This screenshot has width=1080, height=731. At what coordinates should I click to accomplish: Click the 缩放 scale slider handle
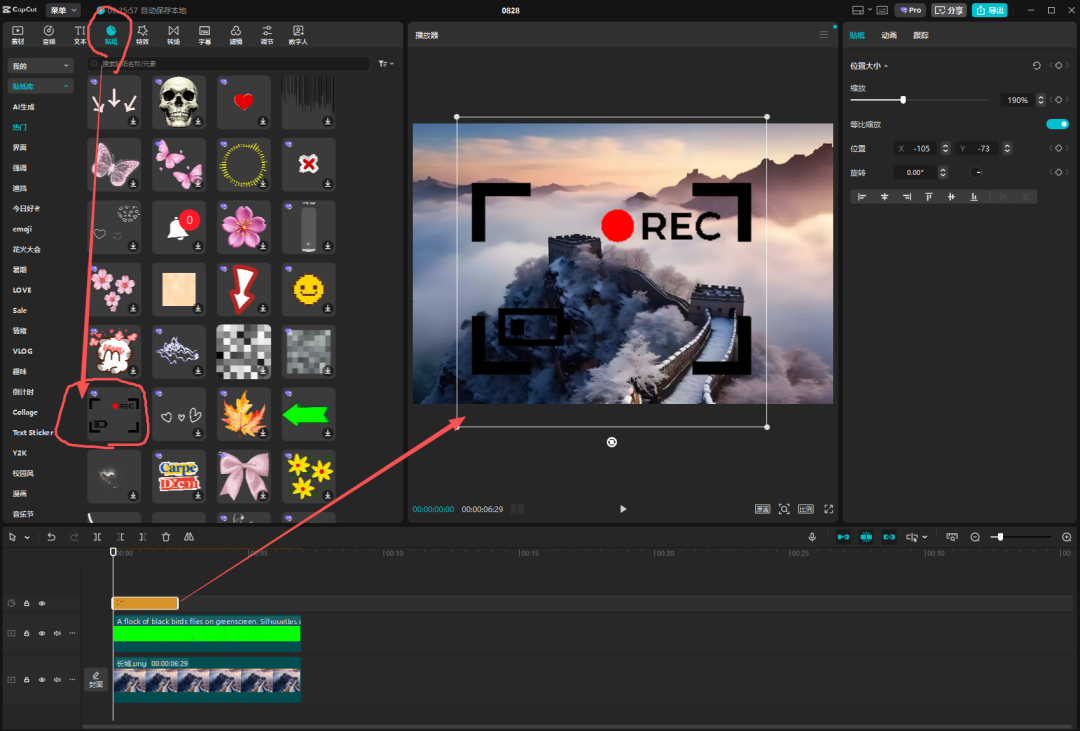903,100
